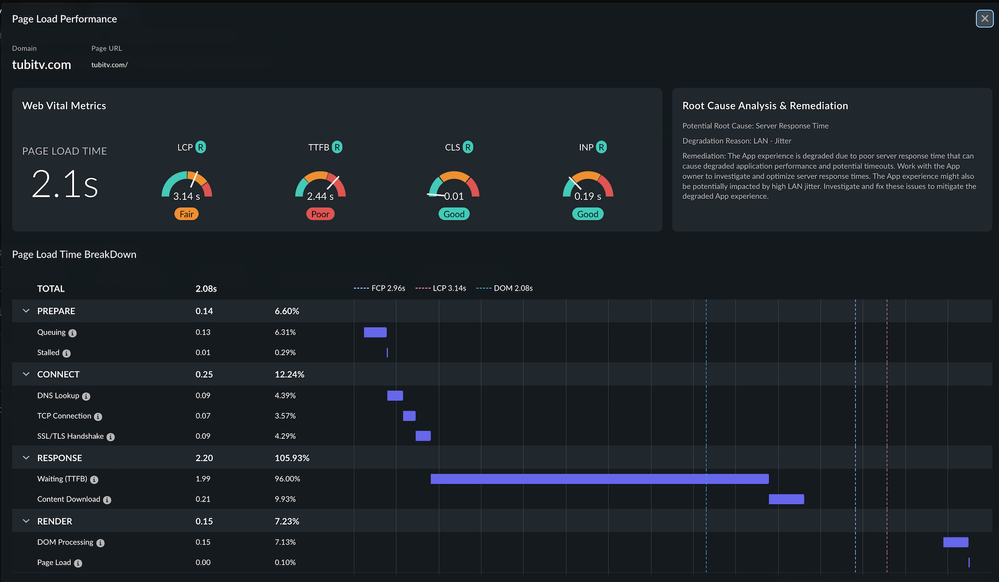Image resolution: width=999 pixels, height=582 pixels.
Task: Click the R badge next to INP
Action: coord(601,147)
